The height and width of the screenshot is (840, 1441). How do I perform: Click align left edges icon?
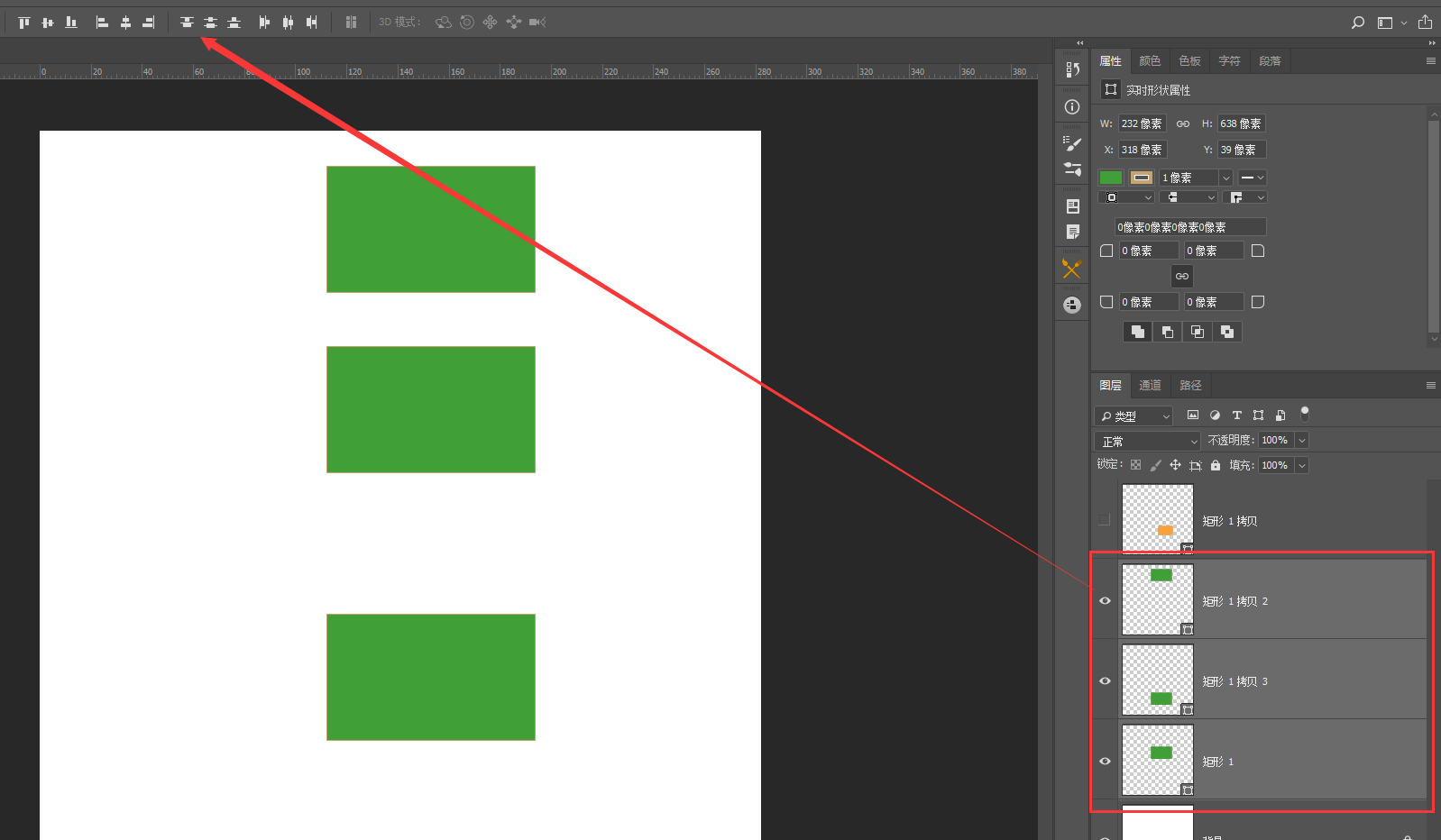coord(102,23)
